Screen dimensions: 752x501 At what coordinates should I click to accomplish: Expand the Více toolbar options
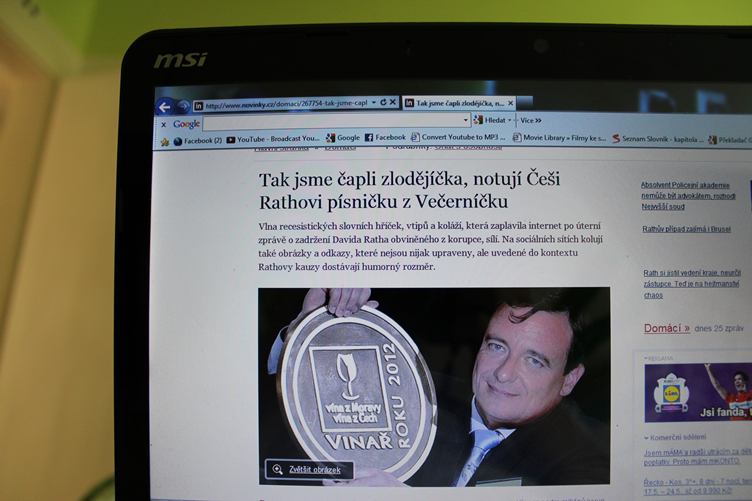(x=530, y=120)
